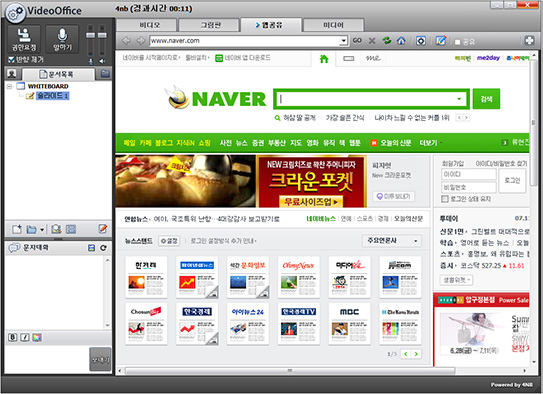543x394 pixels.
Task: Click the microphone speak button
Action: point(62,39)
